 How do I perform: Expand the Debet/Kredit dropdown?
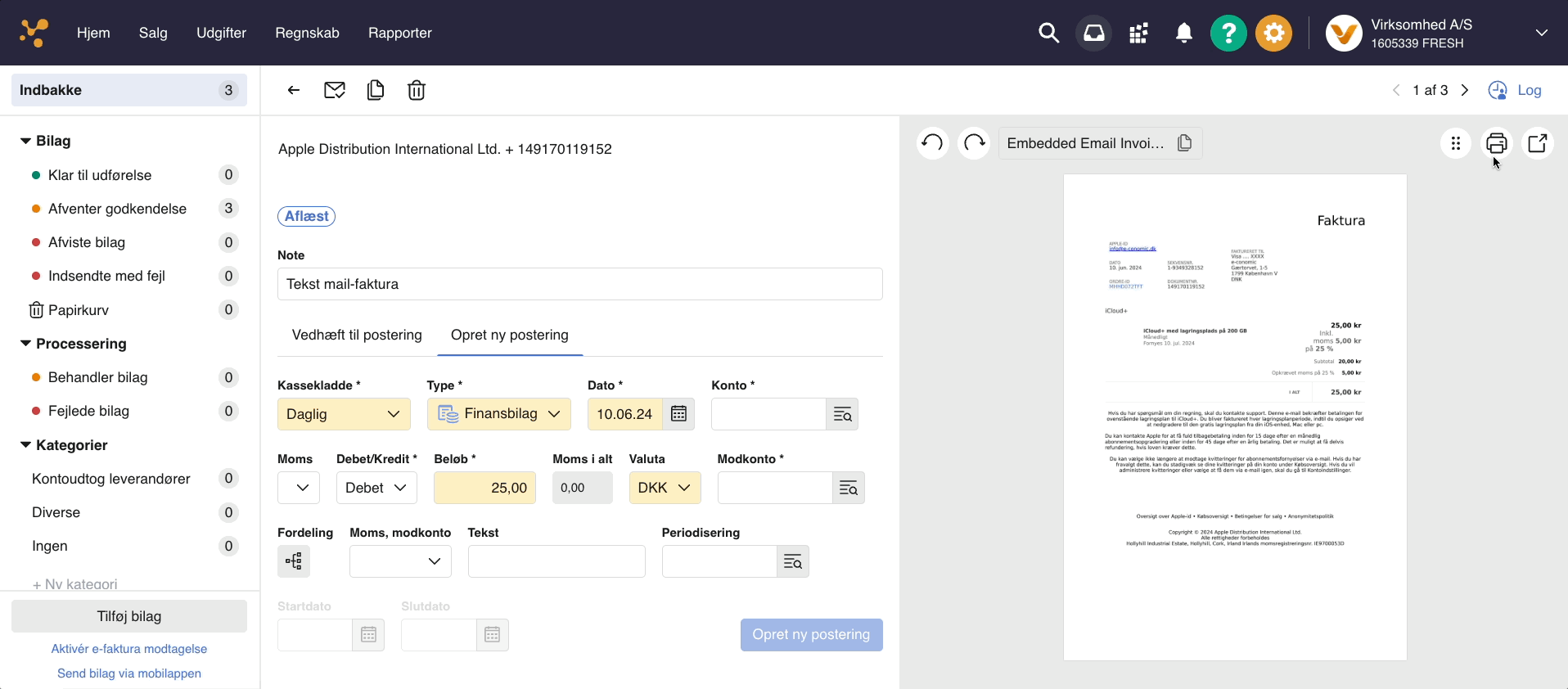pyautogui.click(x=376, y=488)
